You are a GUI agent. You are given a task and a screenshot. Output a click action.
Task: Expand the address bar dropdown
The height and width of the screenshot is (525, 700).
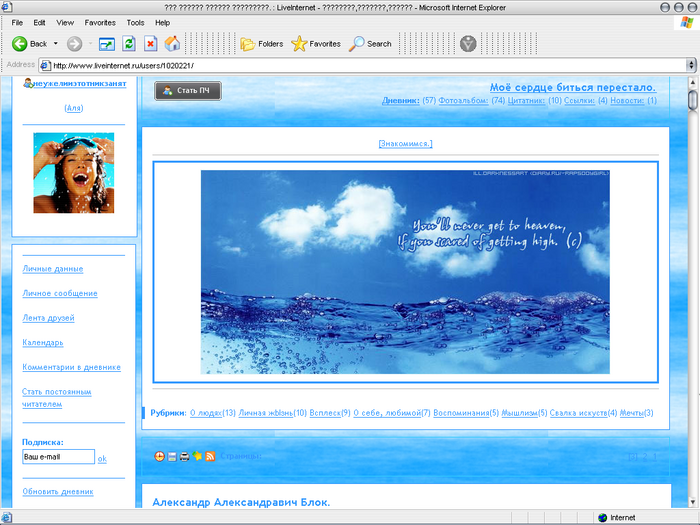[691, 65]
